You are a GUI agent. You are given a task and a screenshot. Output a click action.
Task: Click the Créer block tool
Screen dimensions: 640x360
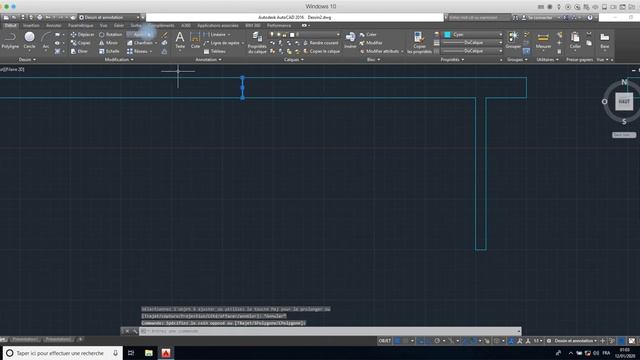(368, 35)
